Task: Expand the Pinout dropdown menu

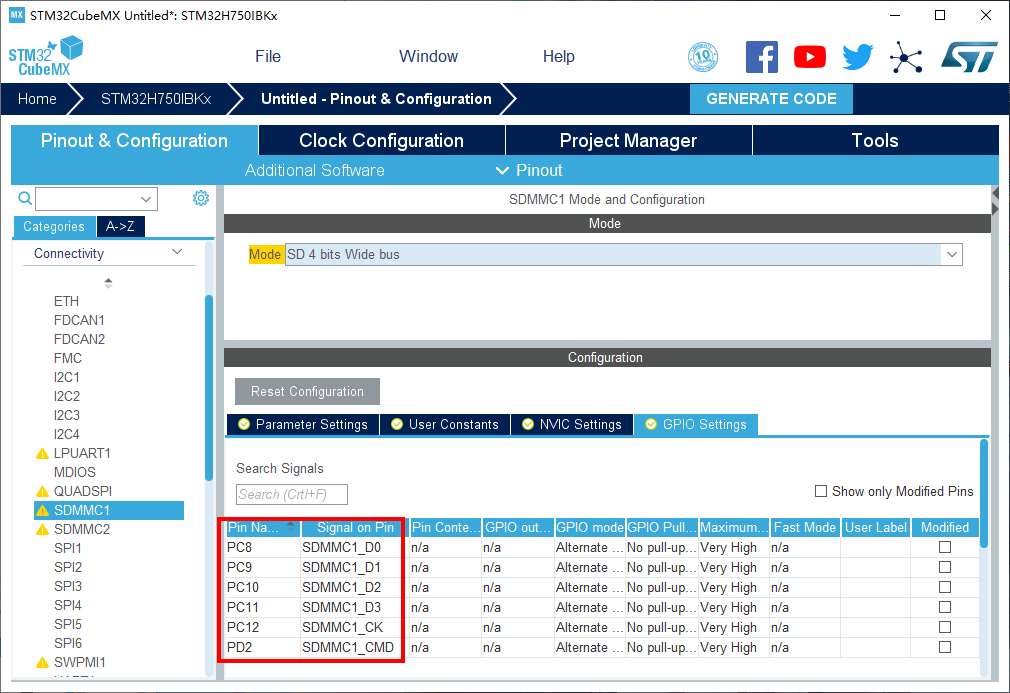Action: point(529,170)
